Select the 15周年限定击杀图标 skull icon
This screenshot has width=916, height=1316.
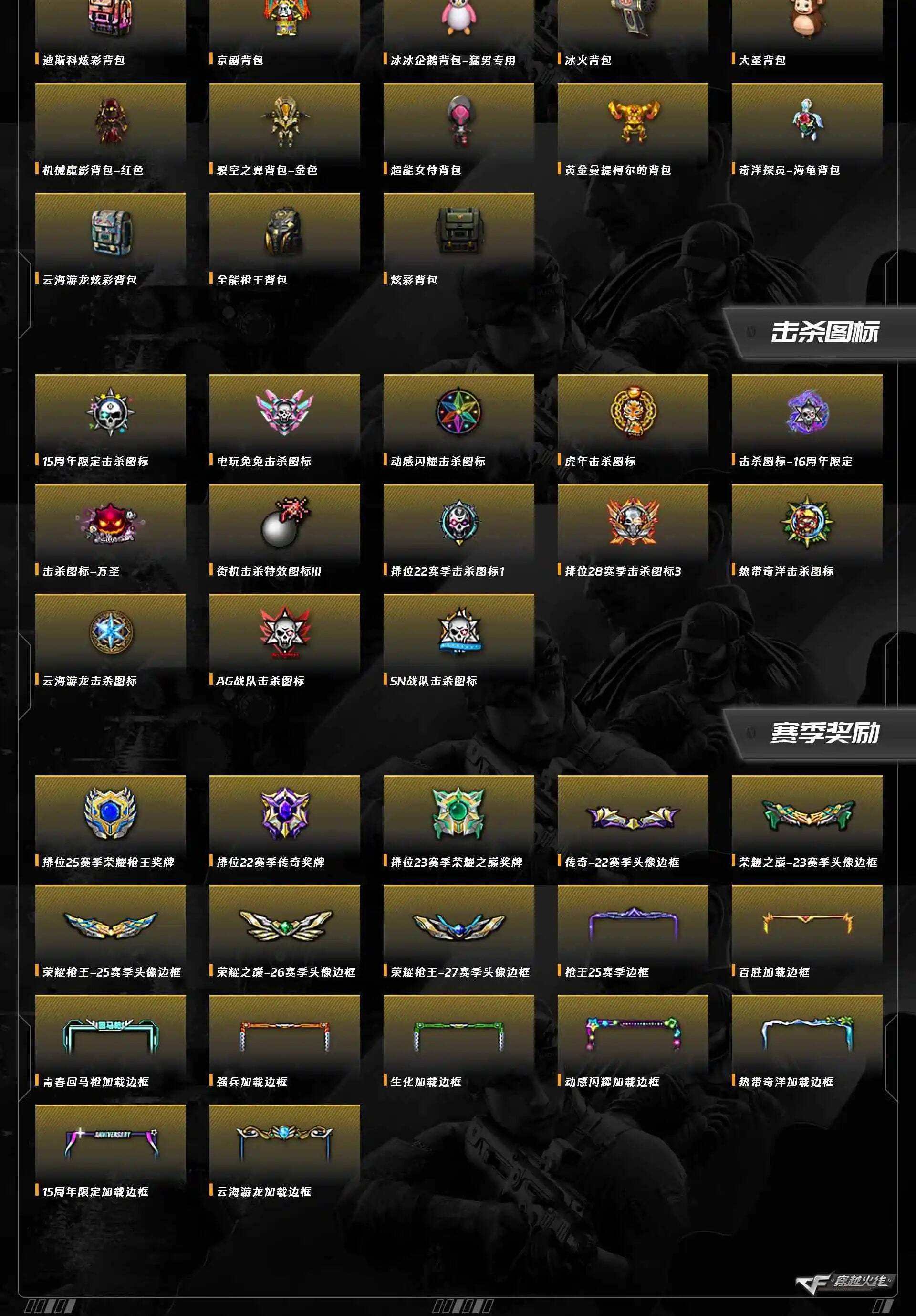(x=110, y=411)
